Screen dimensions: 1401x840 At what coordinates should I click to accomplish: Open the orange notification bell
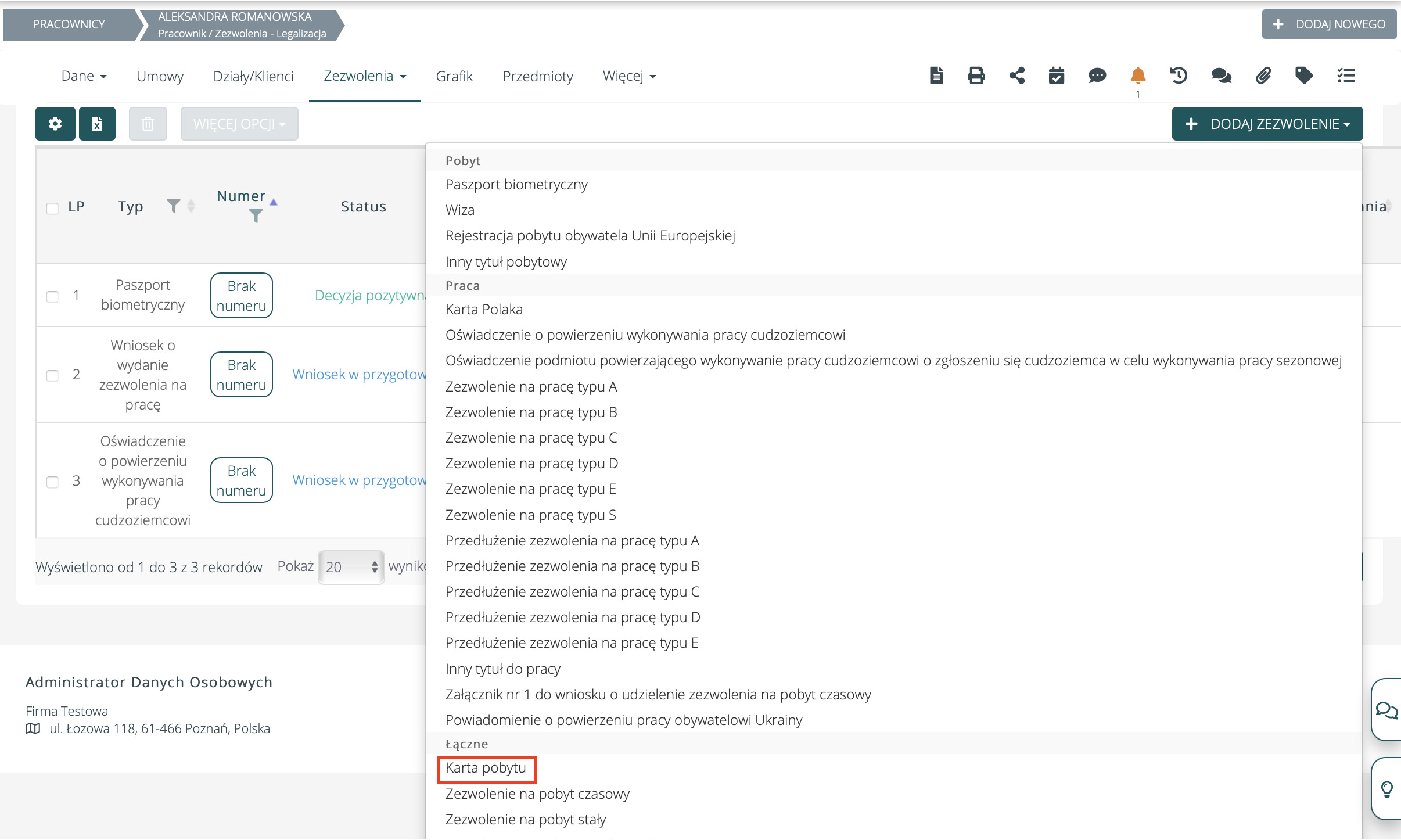(1137, 76)
